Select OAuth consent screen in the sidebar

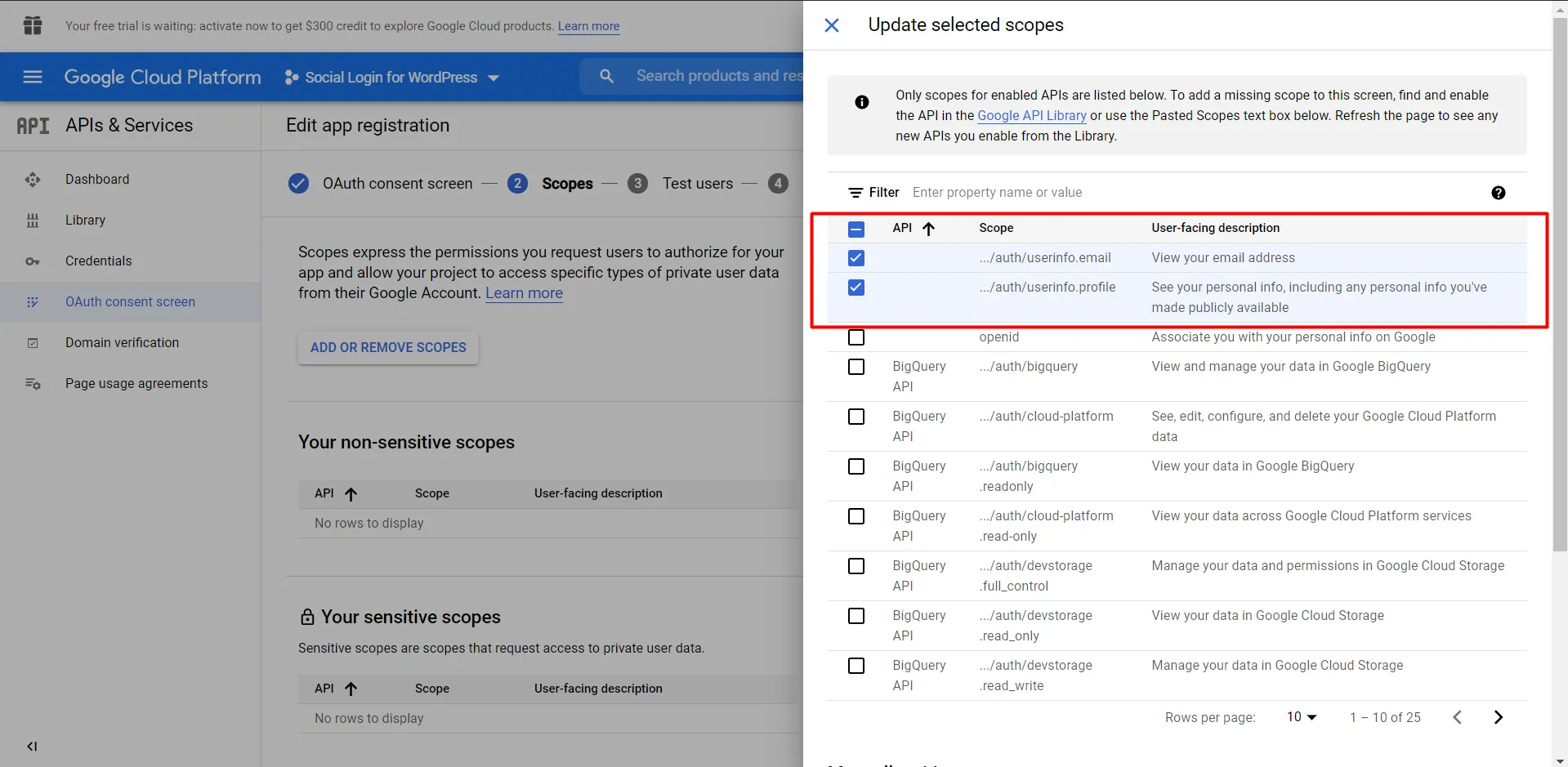(x=130, y=302)
